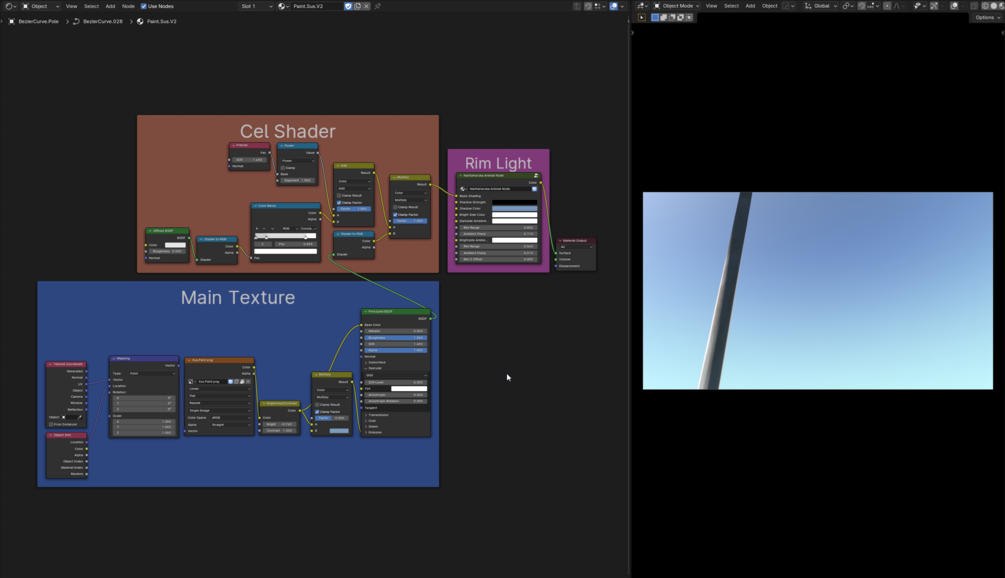Click the Shadow Color swatch on the Rim Light node
This screenshot has height=578, width=1005.
click(514, 208)
